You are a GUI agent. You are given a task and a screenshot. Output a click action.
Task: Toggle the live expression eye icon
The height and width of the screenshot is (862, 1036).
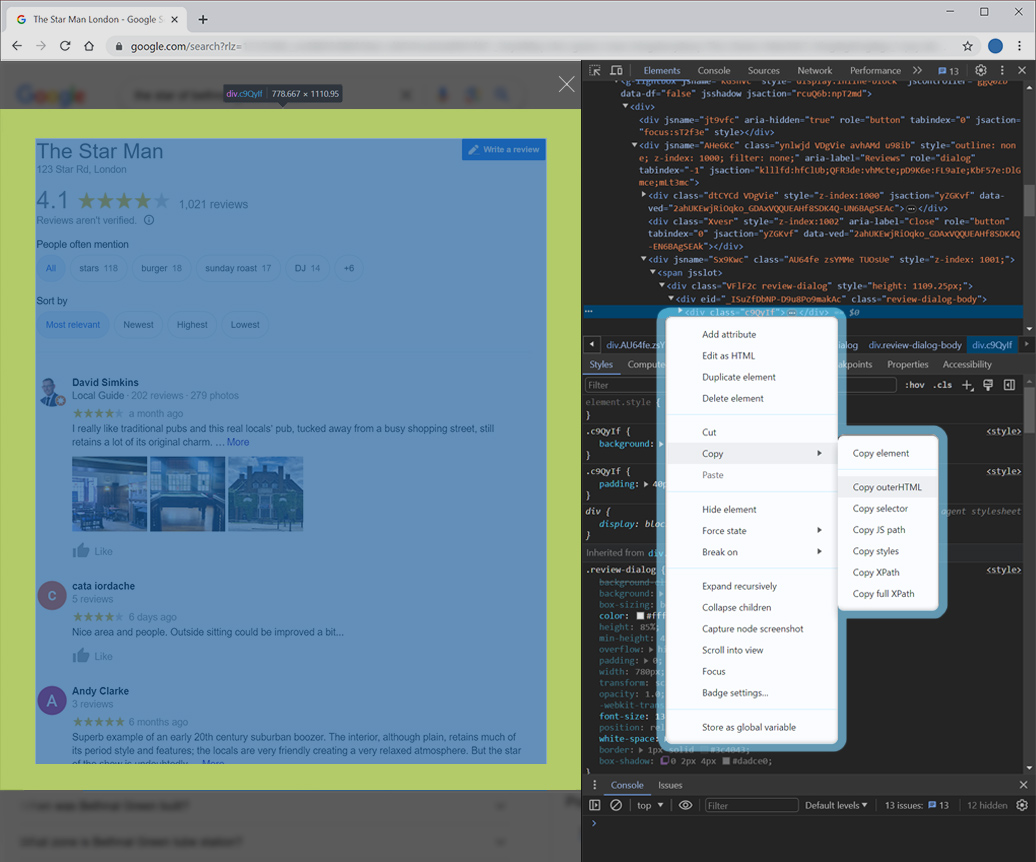(x=685, y=805)
